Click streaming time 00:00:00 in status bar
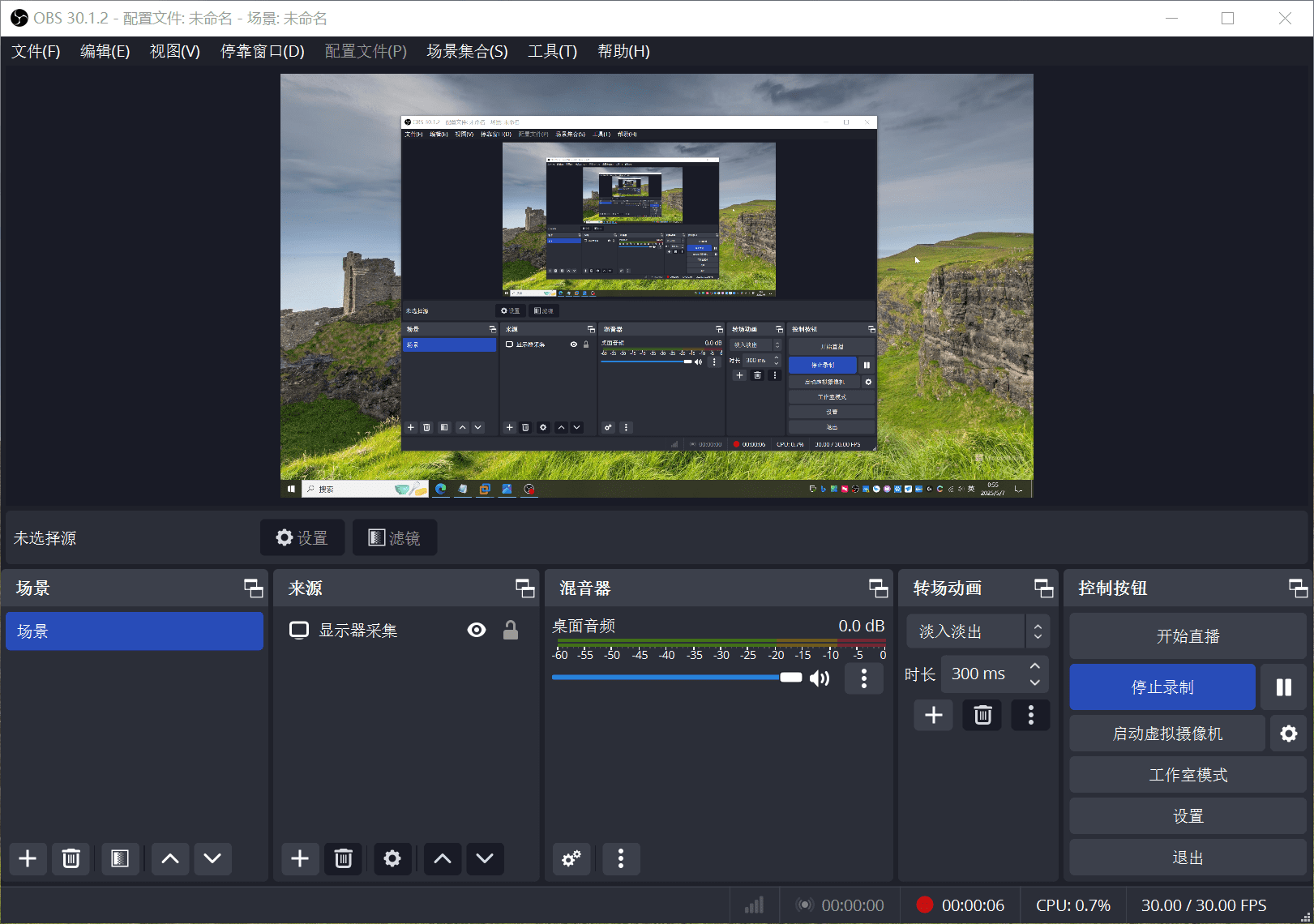1314x924 pixels. coord(853,905)
